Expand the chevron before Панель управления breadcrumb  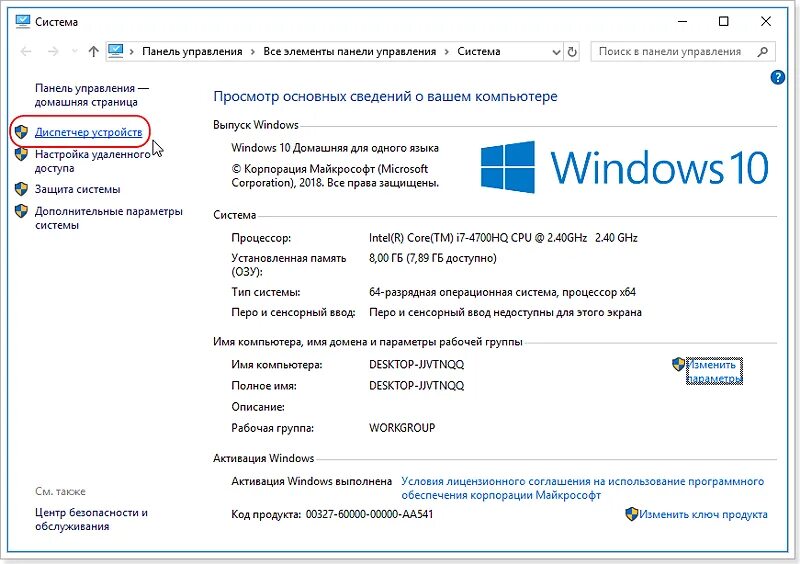pyautogui.click(x=132, y=52)
